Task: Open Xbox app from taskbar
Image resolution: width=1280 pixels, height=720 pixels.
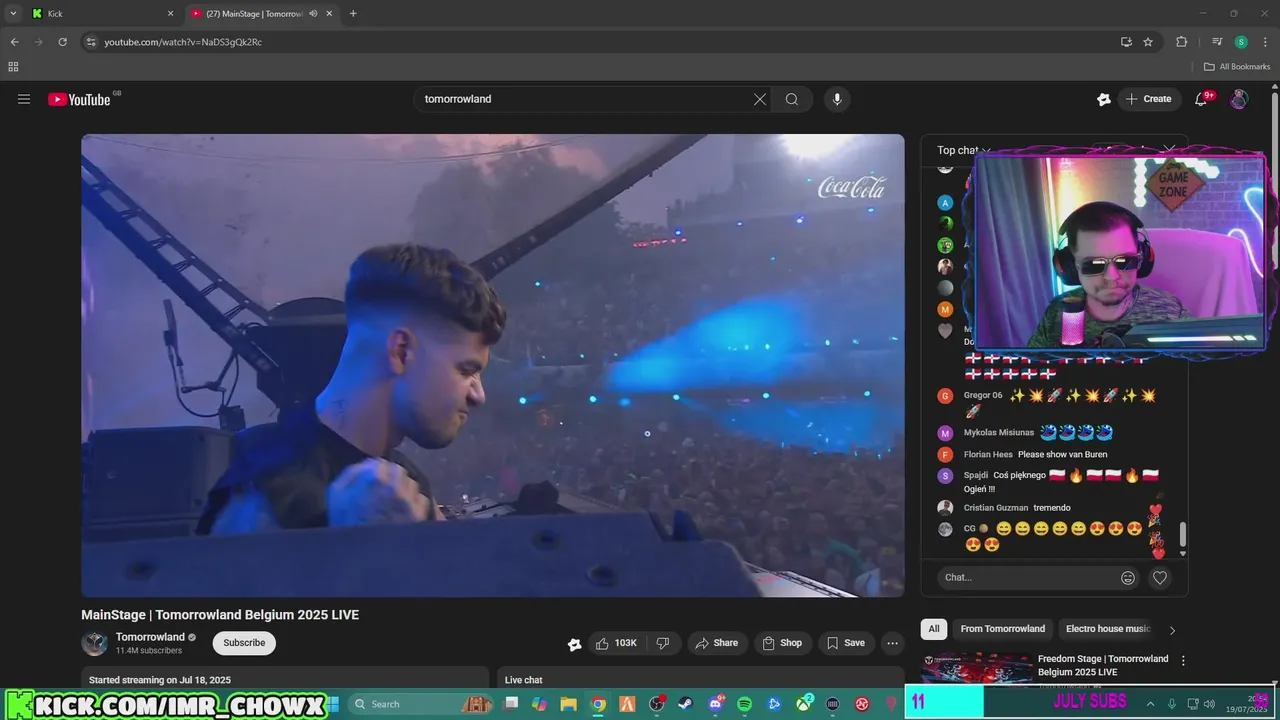Action: coord(803,704)
